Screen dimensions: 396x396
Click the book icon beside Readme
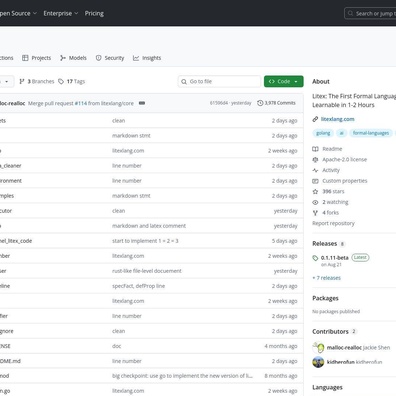click(x=315, y=149)
